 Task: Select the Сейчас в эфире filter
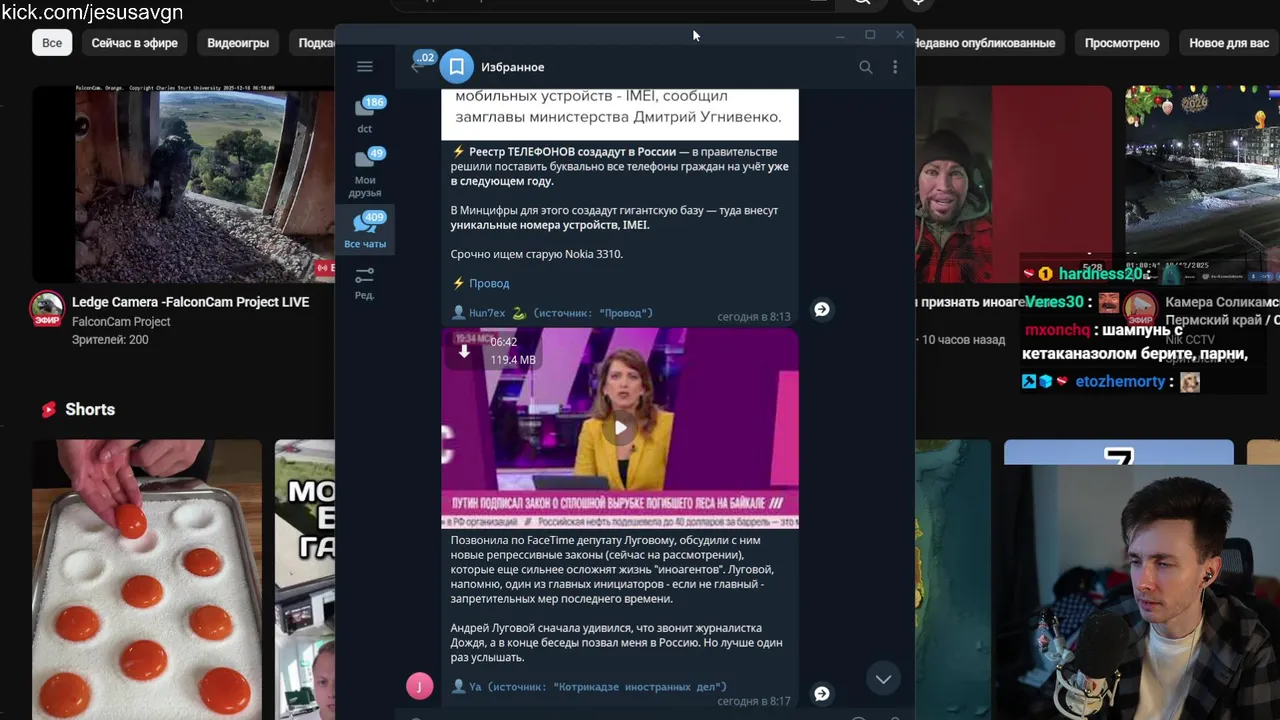click(x=135, y=43)
